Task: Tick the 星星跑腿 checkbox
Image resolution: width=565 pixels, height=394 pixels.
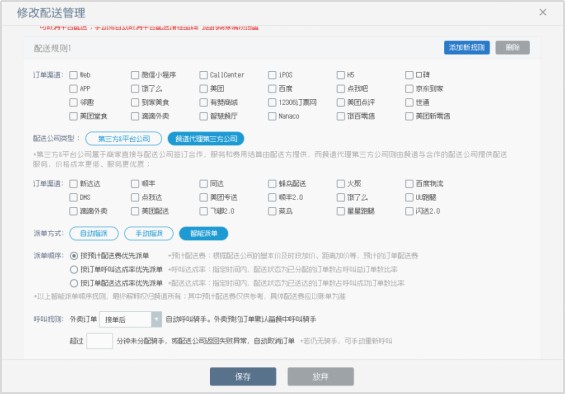Action: (x=341, y=211)
